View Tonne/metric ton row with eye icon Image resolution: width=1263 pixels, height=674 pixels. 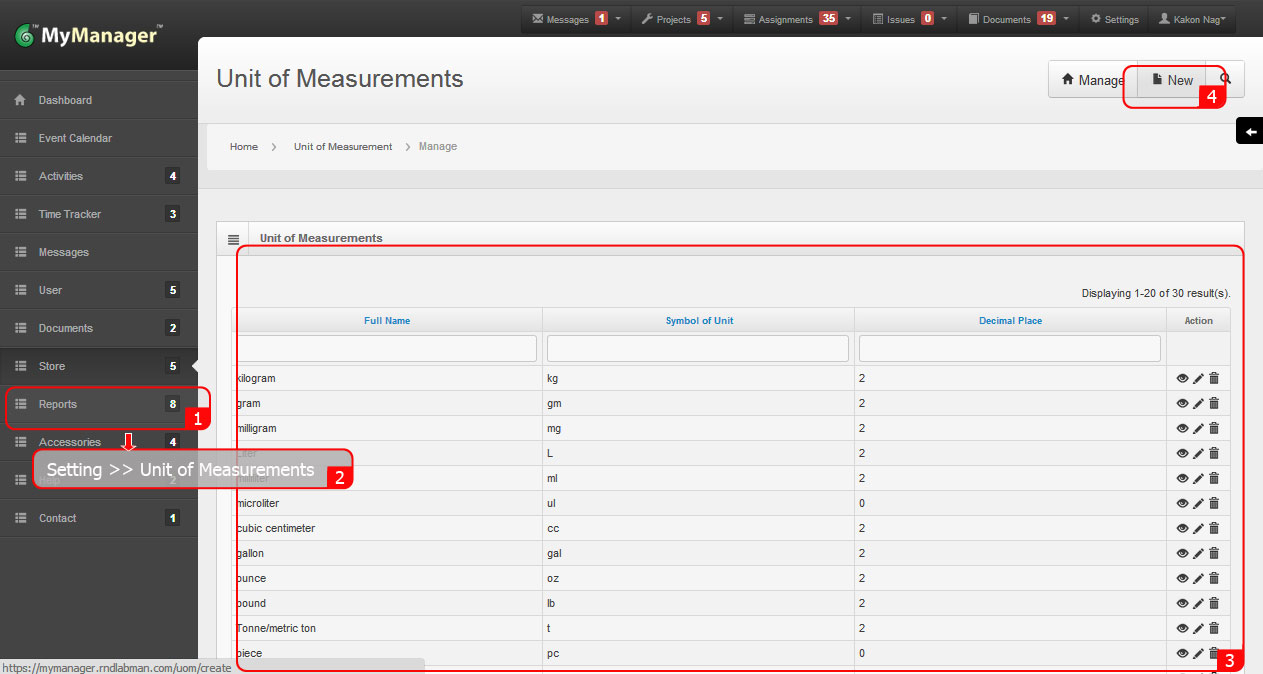pyautogui.click(x=1182, y=628)
